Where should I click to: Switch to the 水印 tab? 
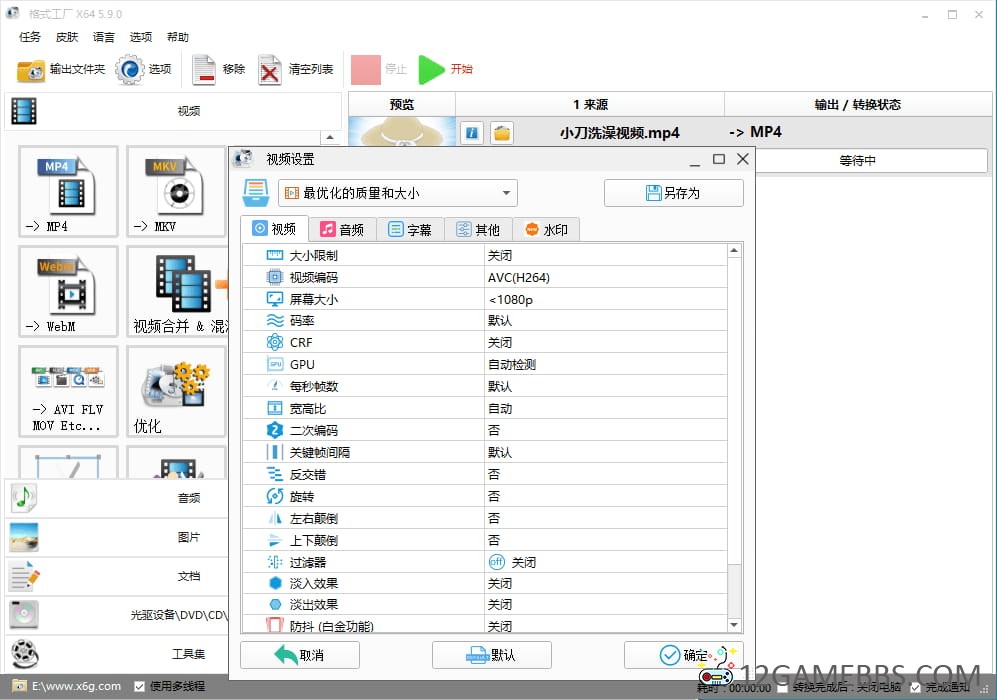(547, 230)
